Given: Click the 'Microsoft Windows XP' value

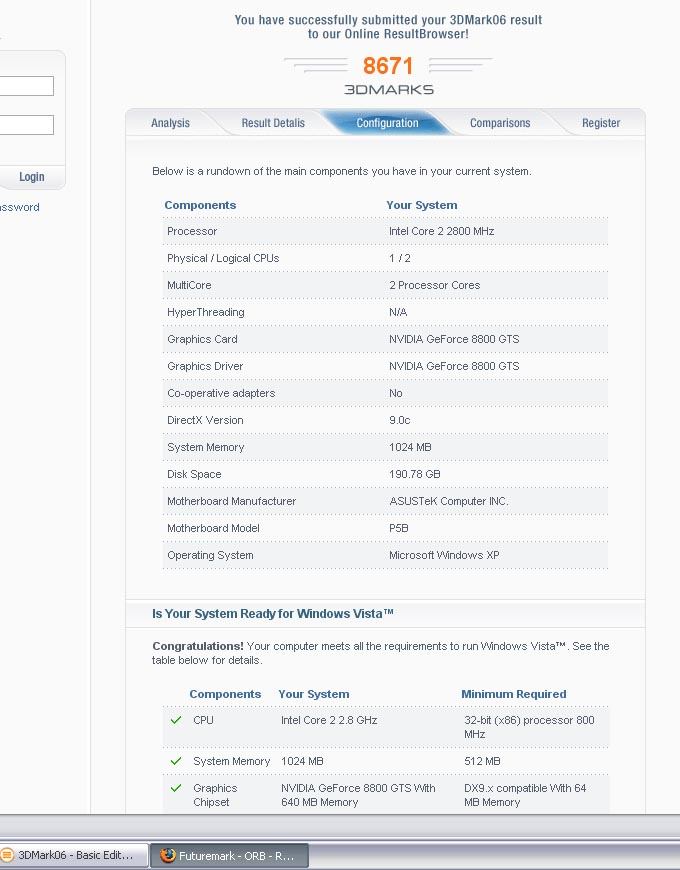Looking at the screenshot, I should pos(444,555).
